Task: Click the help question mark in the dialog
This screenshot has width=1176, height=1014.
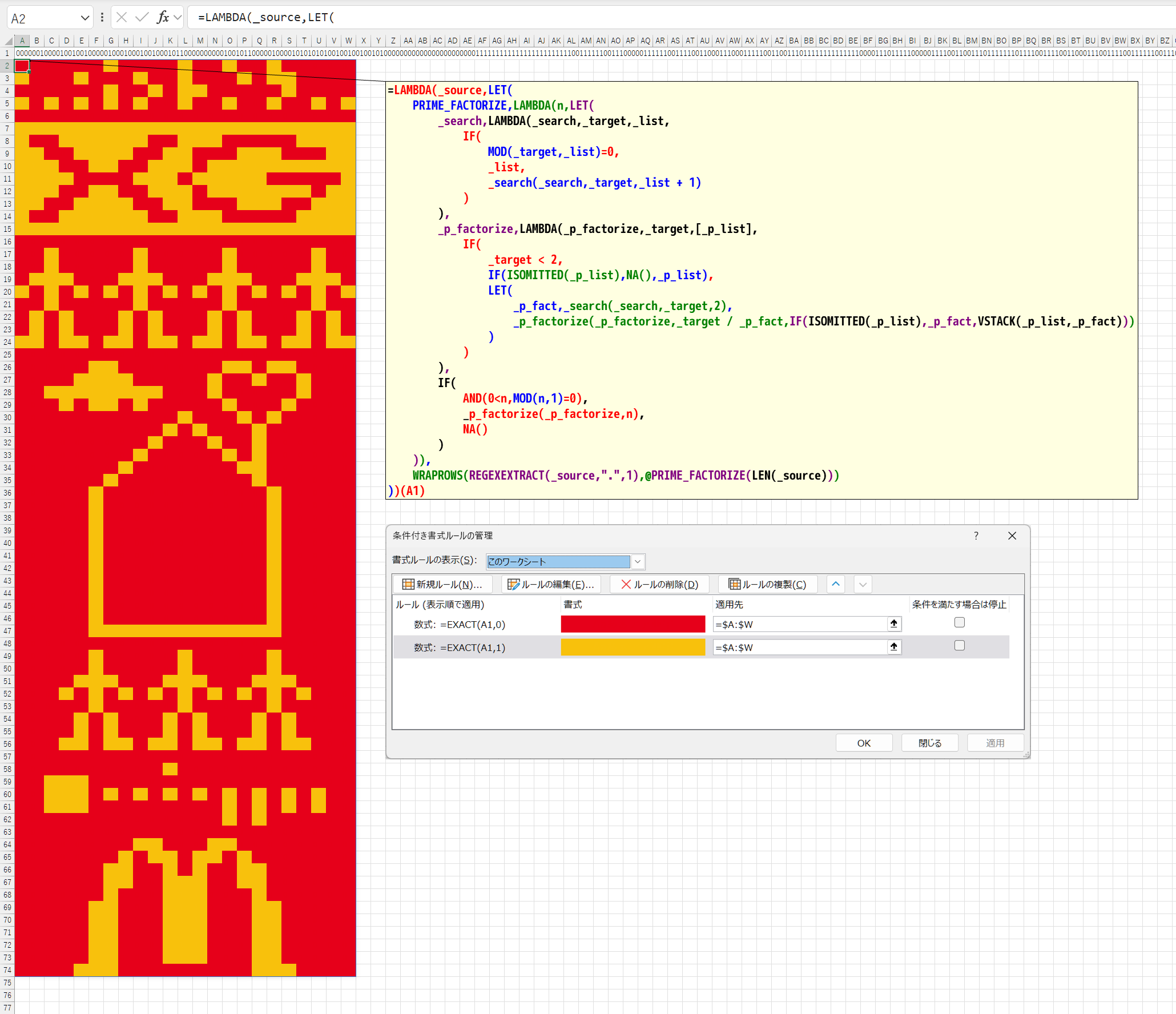Action: 976,536
